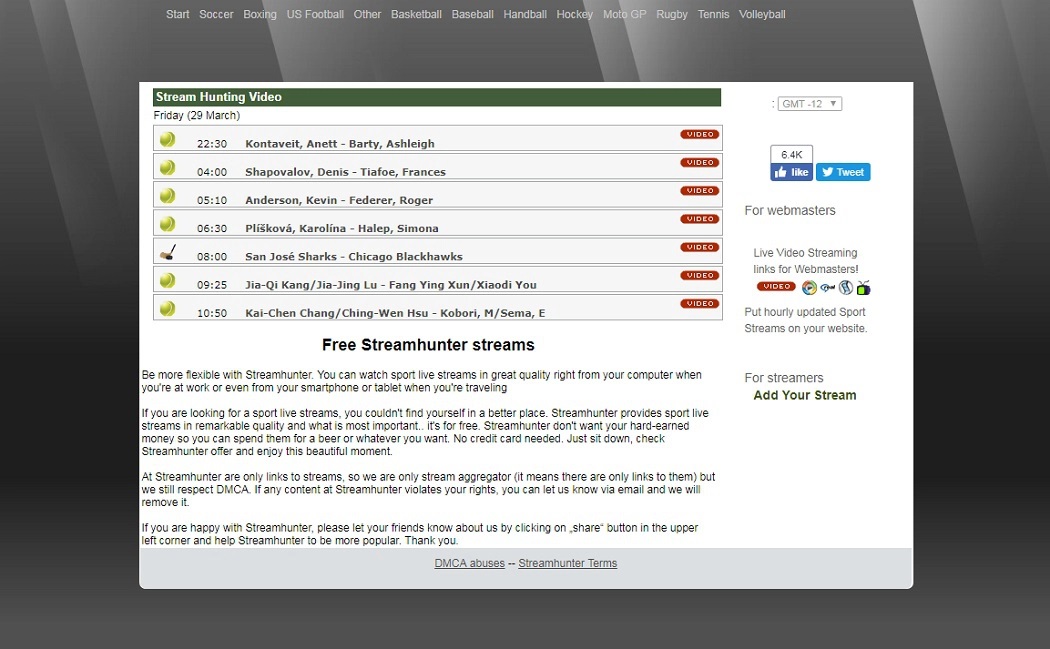The image size is (1050, 649).
Task: Open Soccer category in top navigation
Action: [216, 14]
